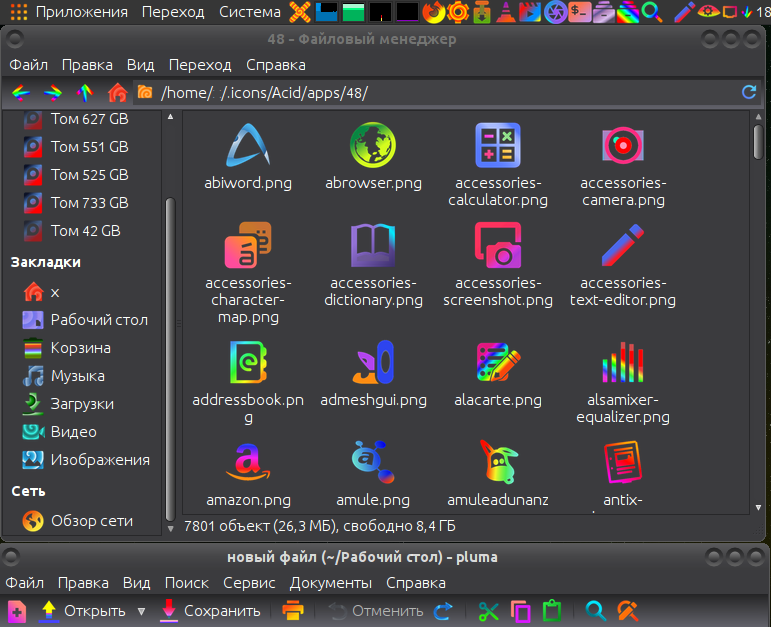This screenshot has height=627, width=771.
Task: Open Переход menu in file manager
Action: tap(200, 65)
